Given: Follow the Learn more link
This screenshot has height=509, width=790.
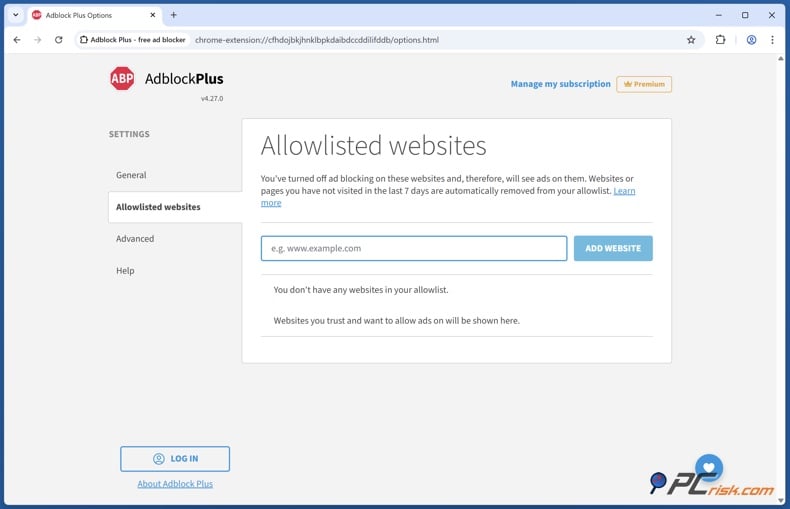Looking at the screenshot, I should 624,191.
